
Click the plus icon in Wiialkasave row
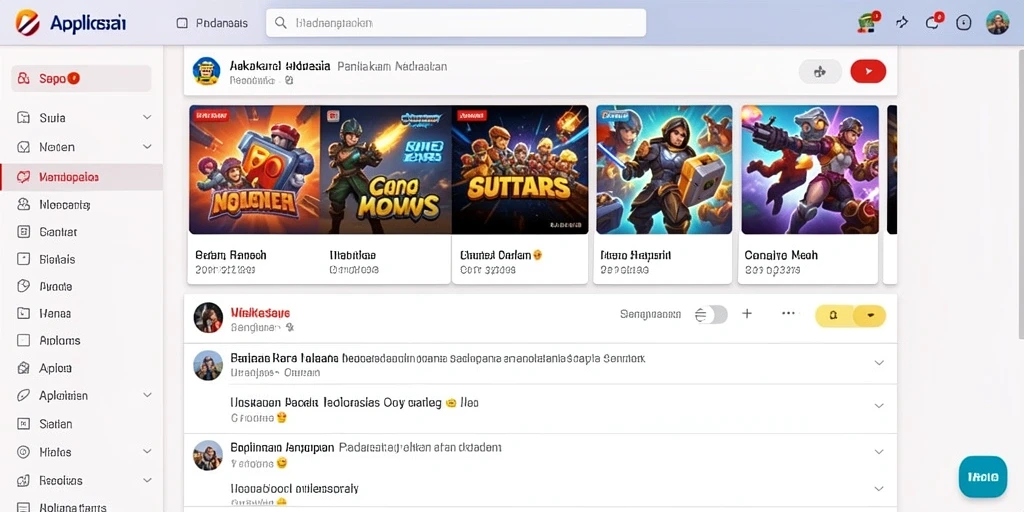[x=747, y=314]
